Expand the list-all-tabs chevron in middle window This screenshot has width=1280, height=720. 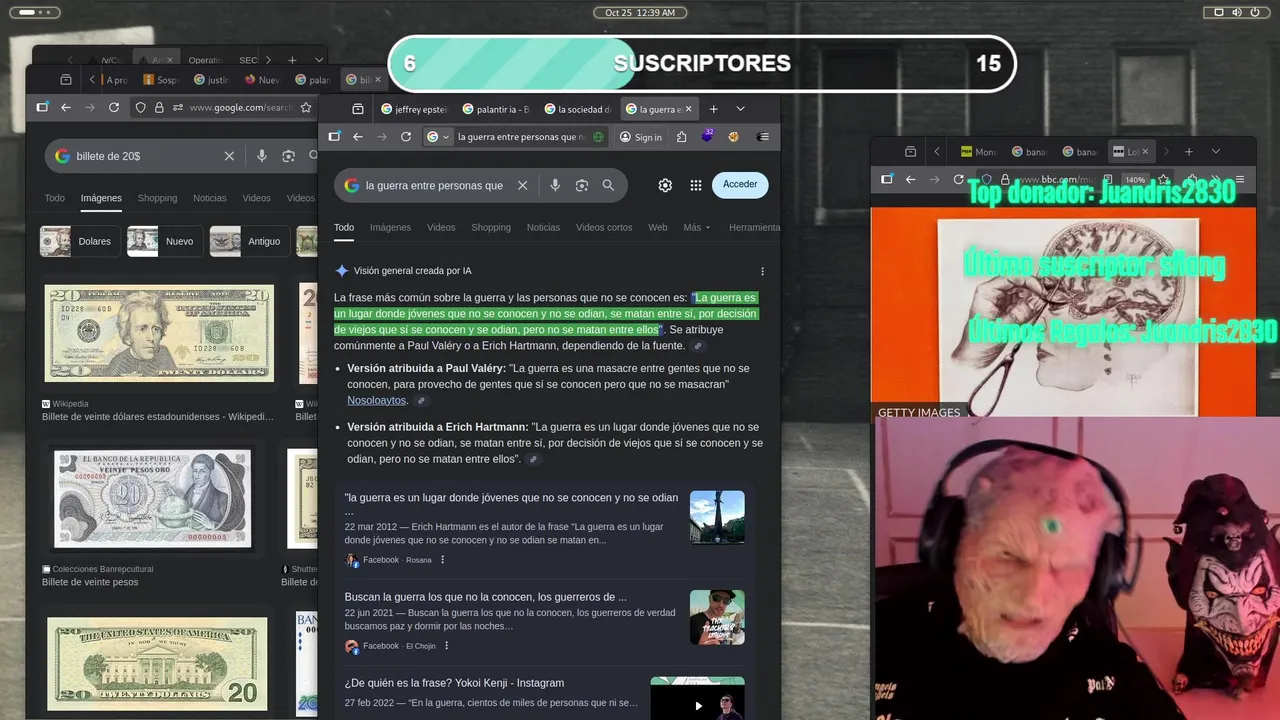point(740,109)
